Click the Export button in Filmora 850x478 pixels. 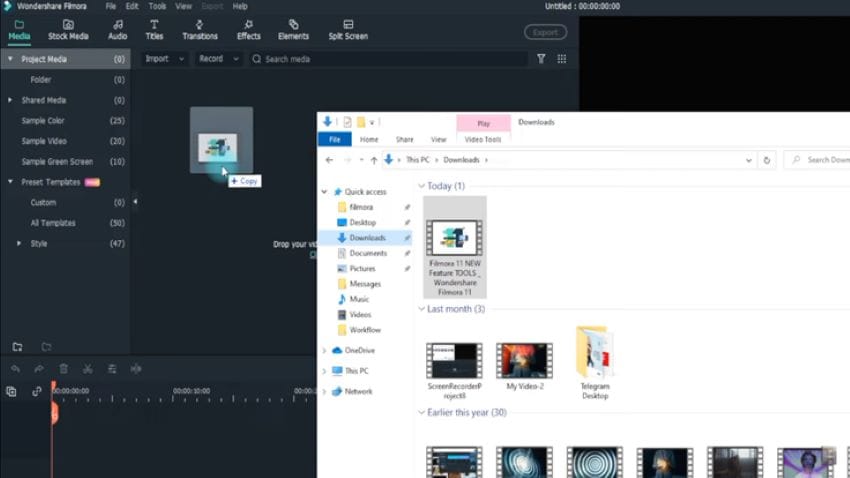click(x=545, y=32)
